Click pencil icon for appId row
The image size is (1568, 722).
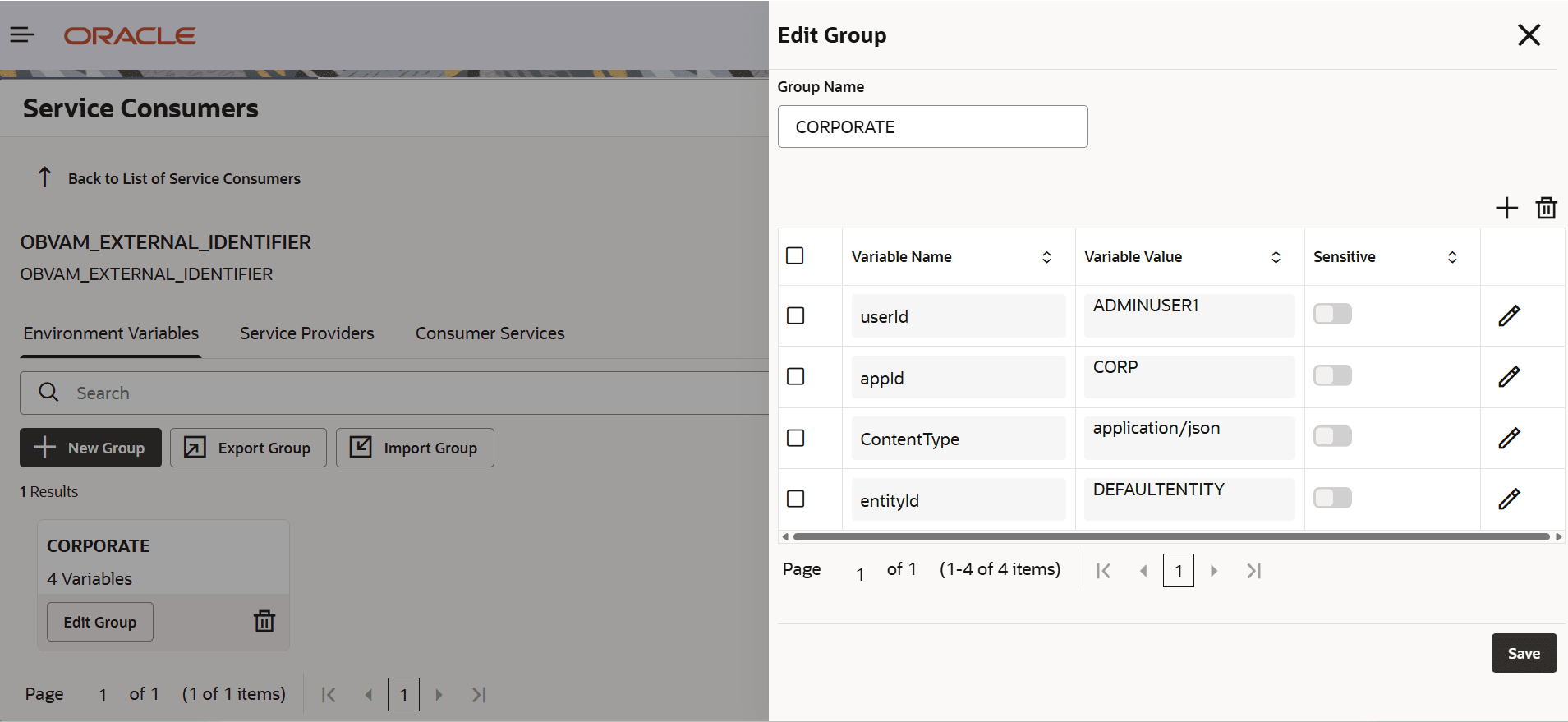point(1509,377)
